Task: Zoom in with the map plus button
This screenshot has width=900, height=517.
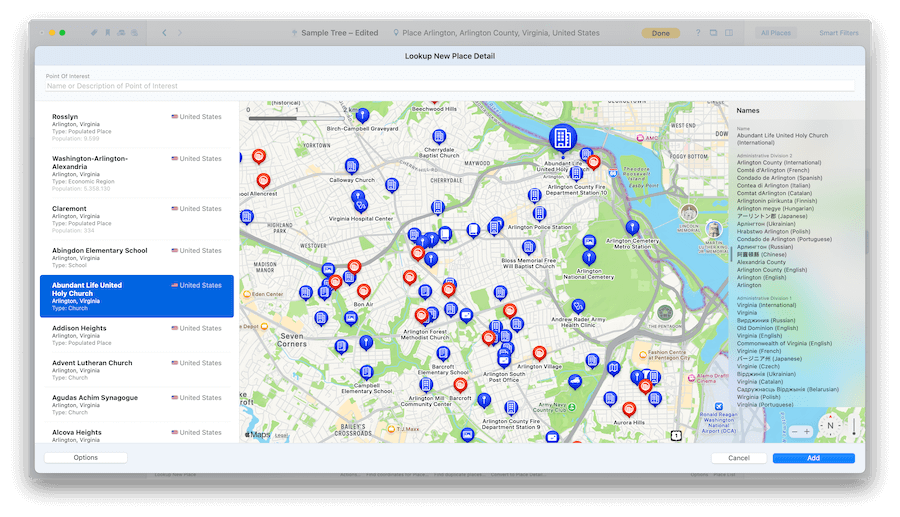Action: coord(806,432)
